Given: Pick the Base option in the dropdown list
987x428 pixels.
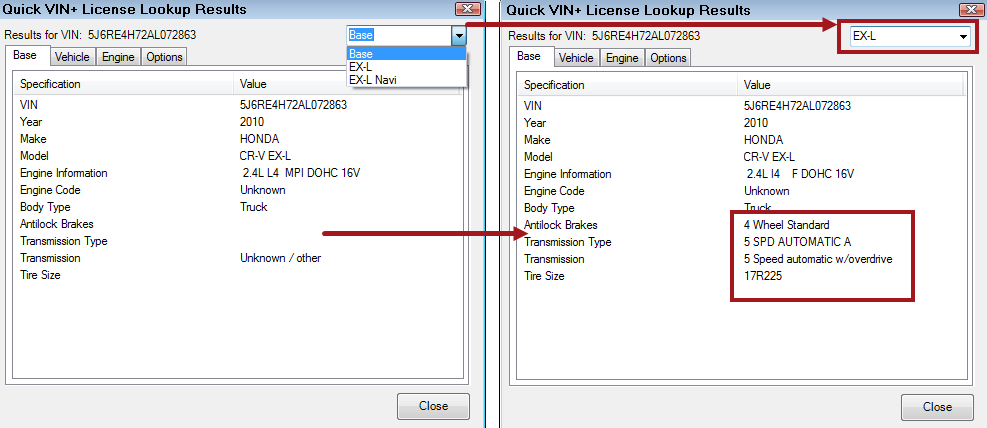Looking at the screenshot, I should point(361,54).
